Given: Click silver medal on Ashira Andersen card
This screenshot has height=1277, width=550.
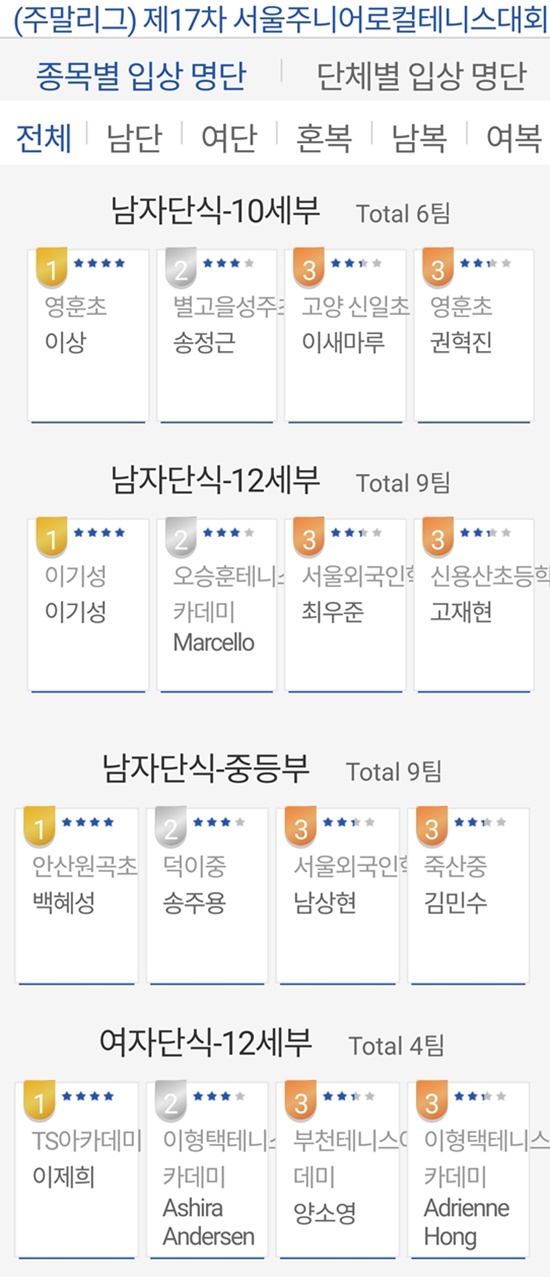Looking at the screenshot, I should coord(170,1101).
